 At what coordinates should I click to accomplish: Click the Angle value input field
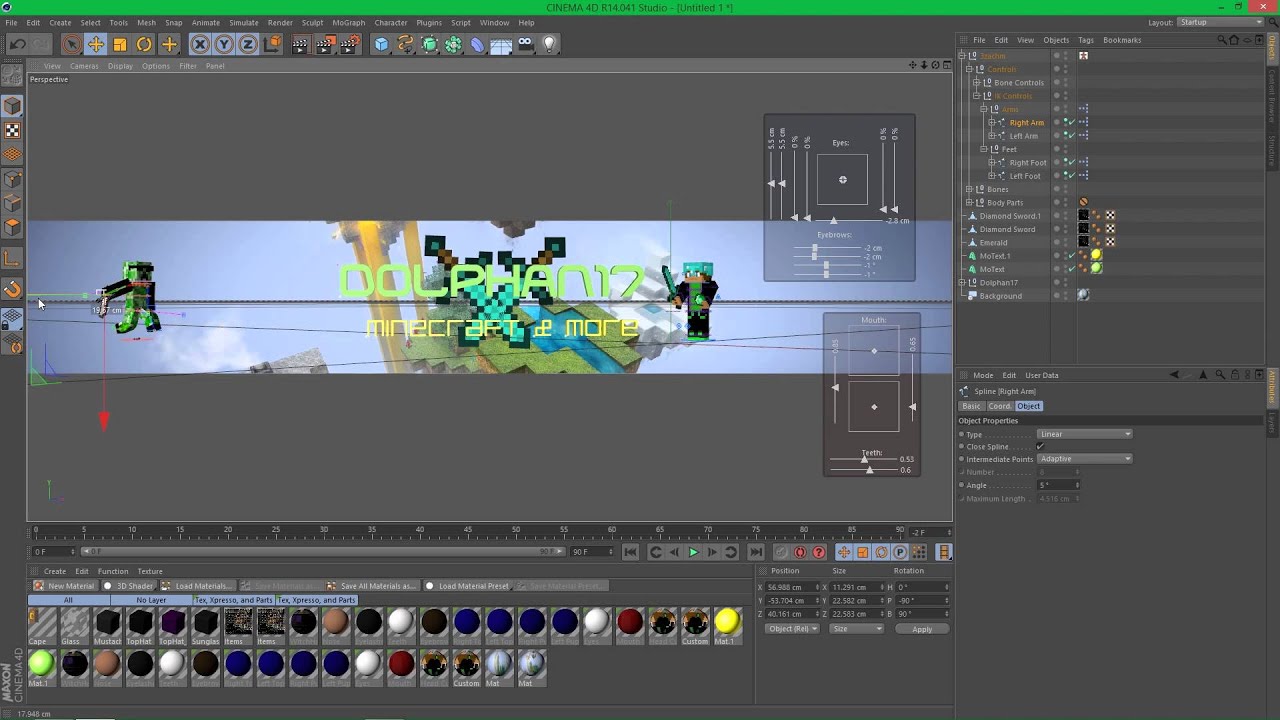pyautogui.click(x=1060, y=485)
